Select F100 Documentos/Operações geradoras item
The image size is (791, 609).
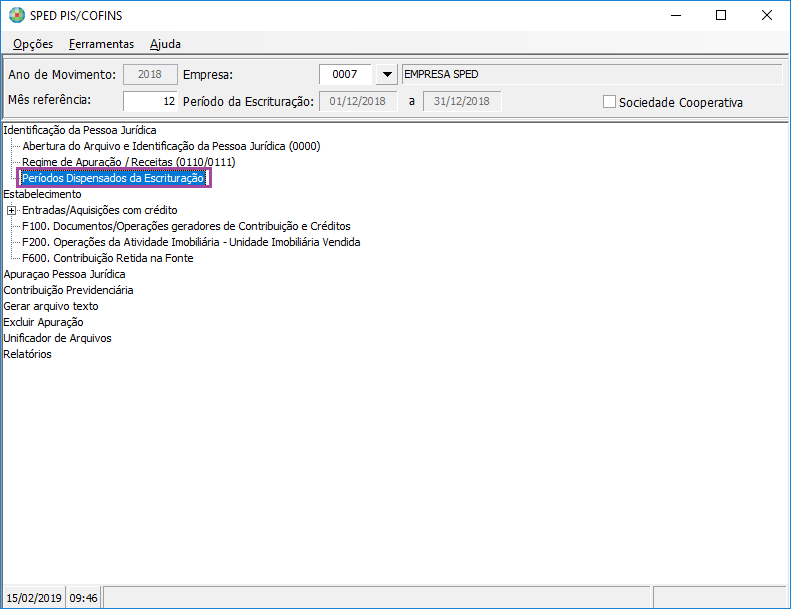186,226
